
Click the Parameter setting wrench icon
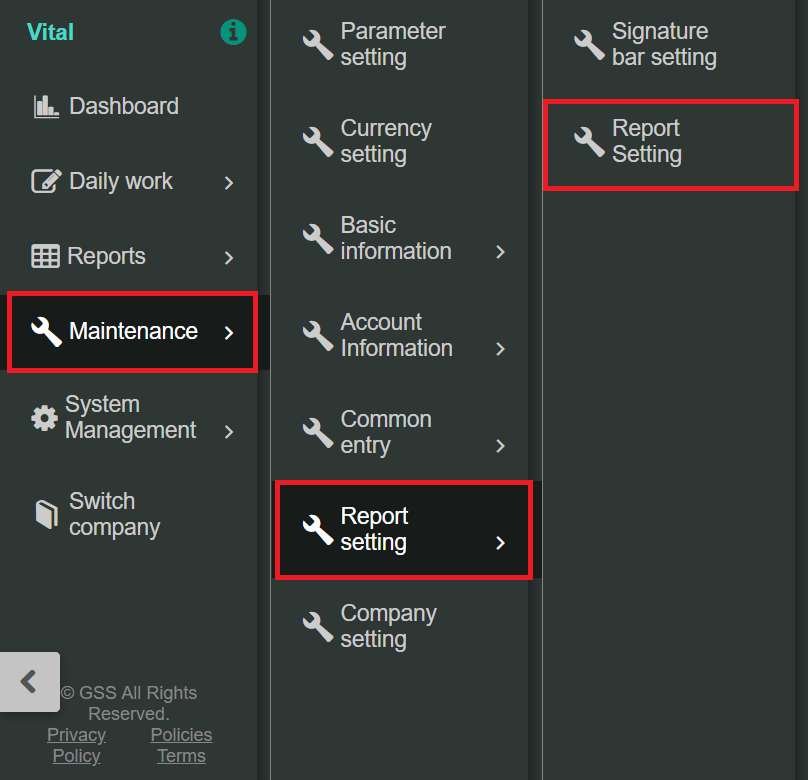click(318, 44)
